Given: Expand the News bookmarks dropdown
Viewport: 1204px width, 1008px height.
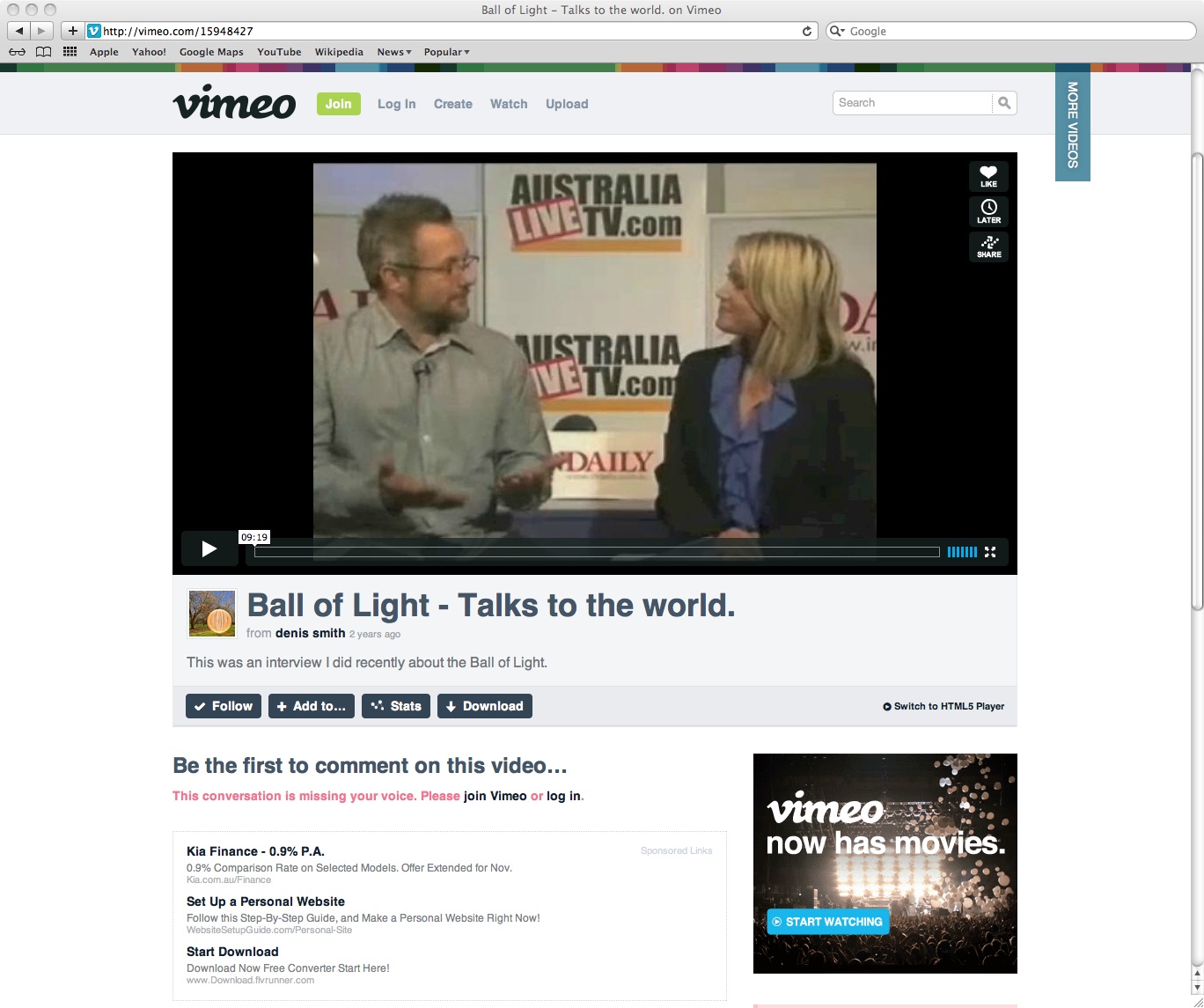Looking at the screenshot, I should [394, 52].
